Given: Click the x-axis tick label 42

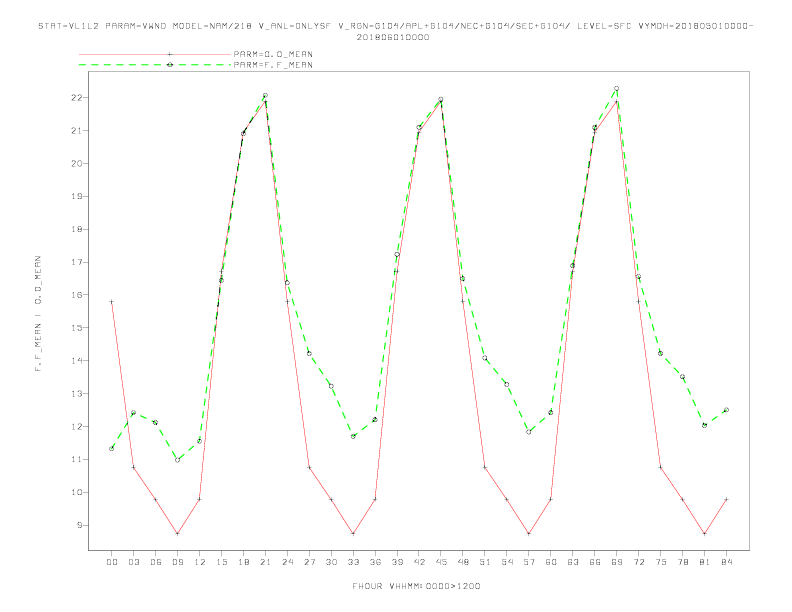Looking at the screenshot, I should tap(419, 562).
